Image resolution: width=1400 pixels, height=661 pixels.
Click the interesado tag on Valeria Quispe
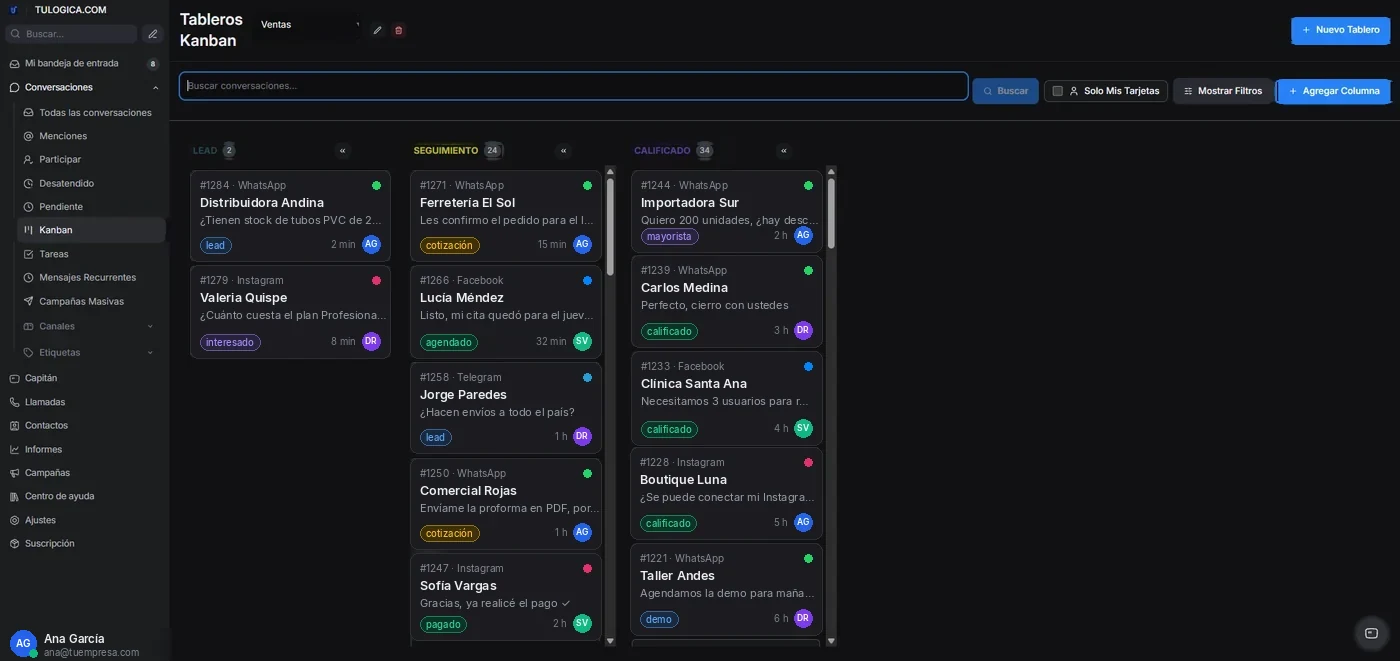click(x=230, y=342)
